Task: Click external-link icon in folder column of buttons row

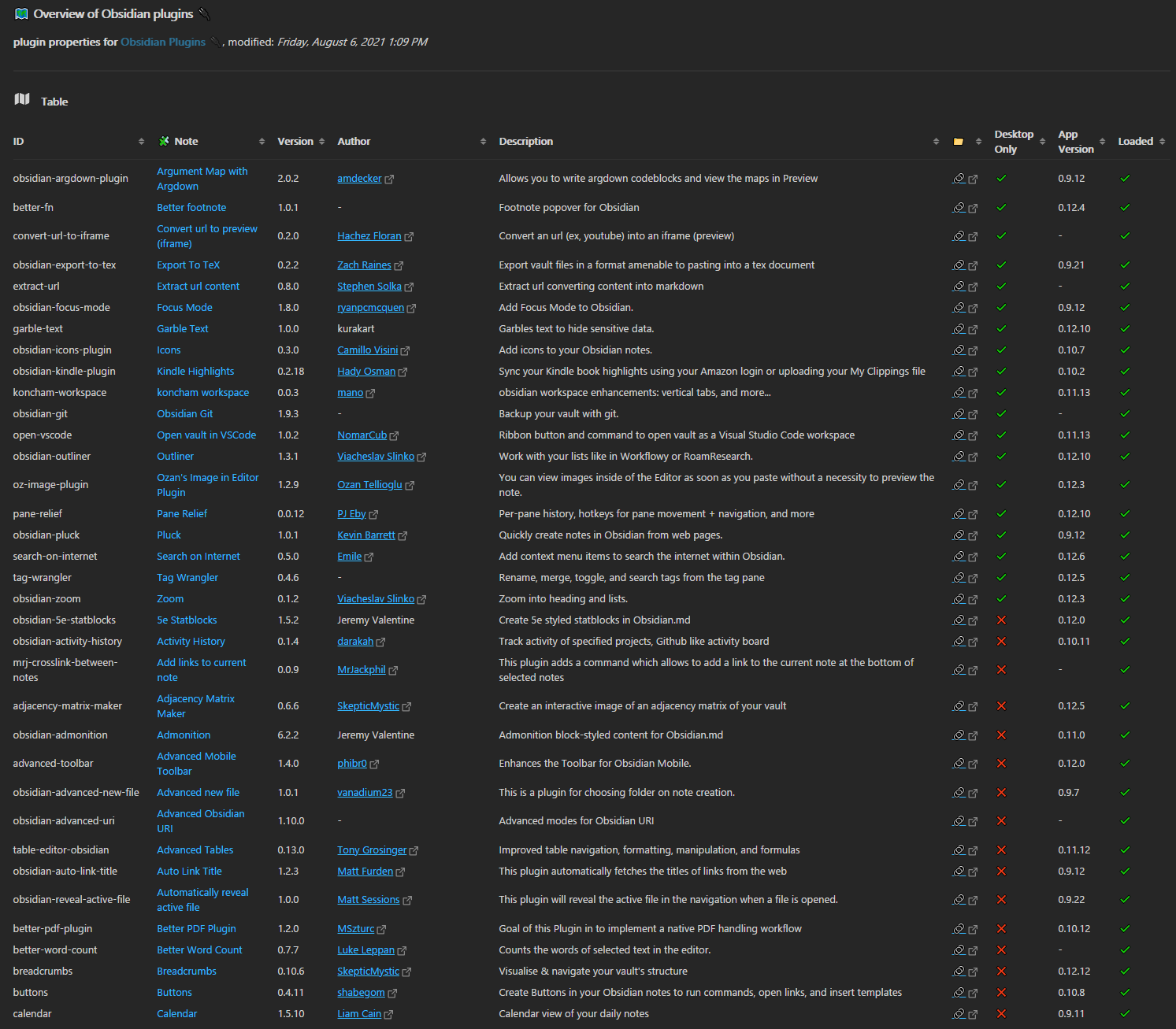Action: 973,994
